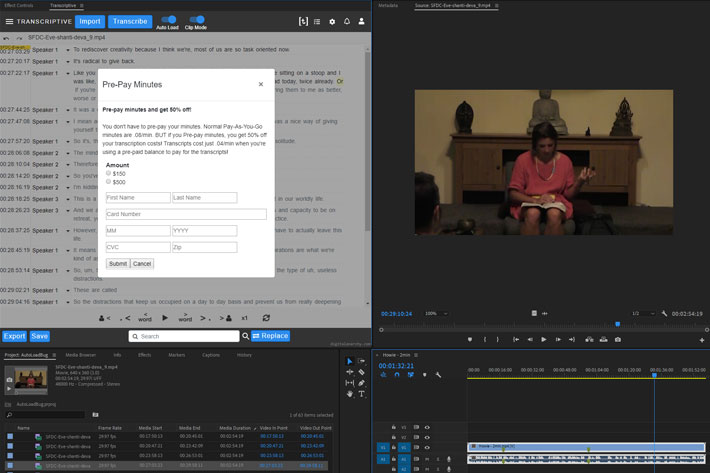This screenshot has width=710, height=473.
Task: Play the Source monitor clip
Action: point(544,339)
